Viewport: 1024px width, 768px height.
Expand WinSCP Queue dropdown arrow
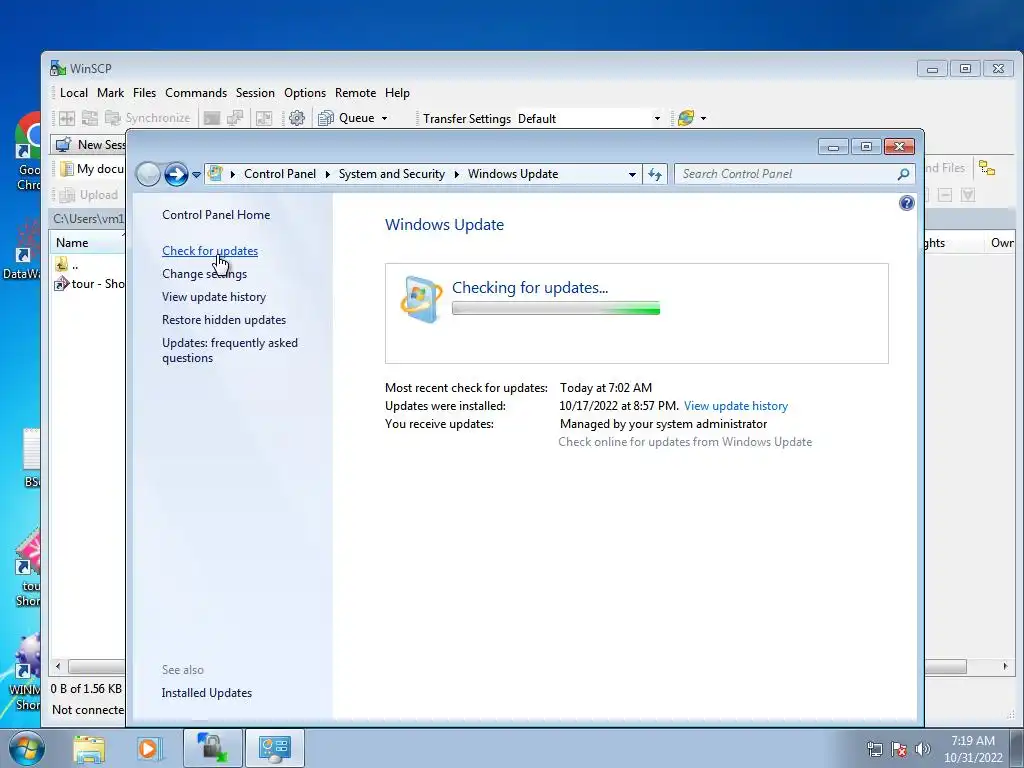pos(385,119)
